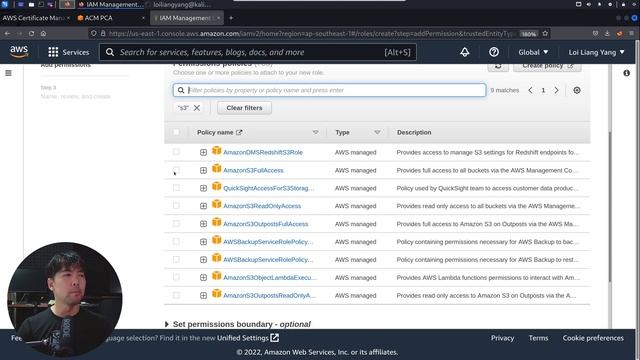Open the Kali applications menu icon
This screenshot has width=640, height=360.
pos(4,4)
